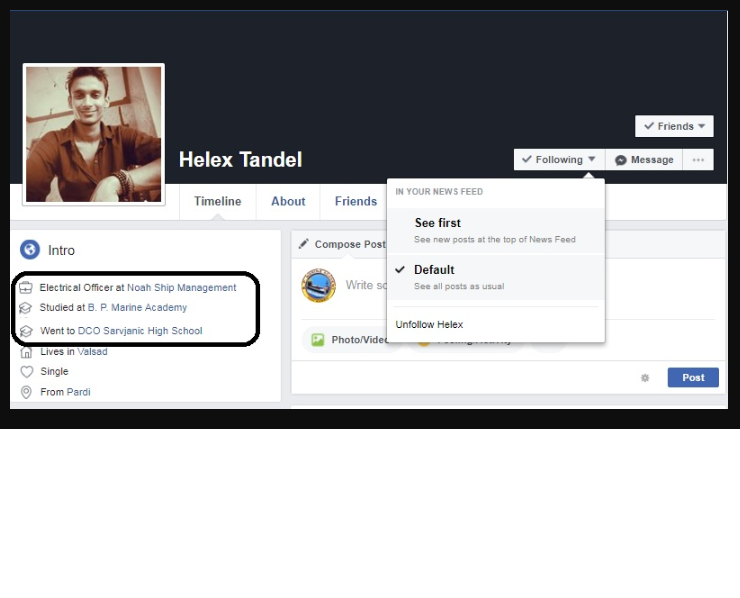Click Compose Post pencil icon
The width and height of the screenshot is (740, 598).
(303, 244)
